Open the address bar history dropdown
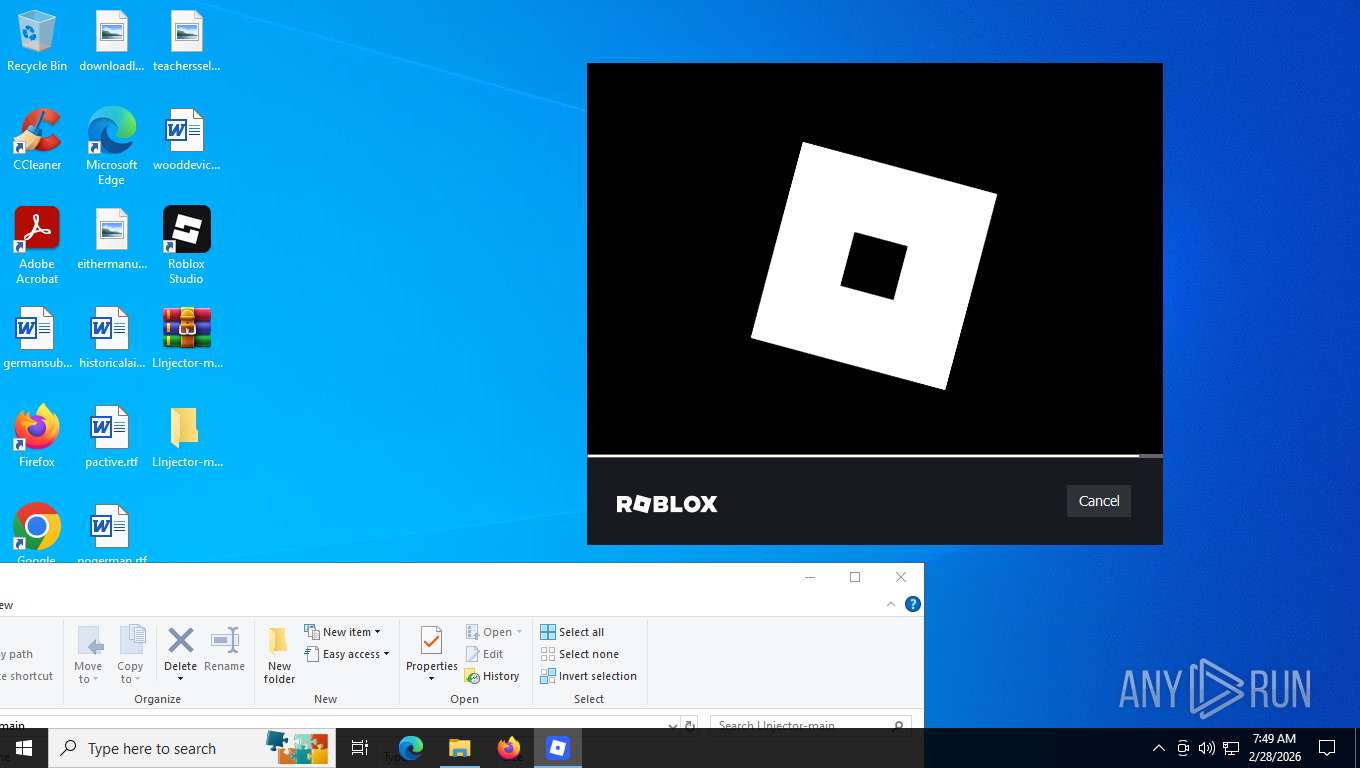The height and width of the screenshot is (768, 1360). (x=672, y=725)
